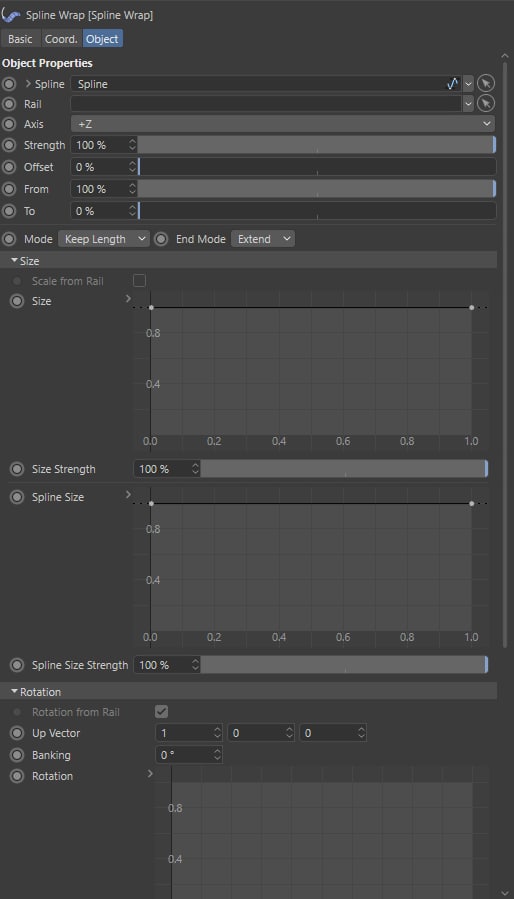Viewport: 514px width, 899px height.
Task: Click the Offset slider bar
Action: (317, 167)
